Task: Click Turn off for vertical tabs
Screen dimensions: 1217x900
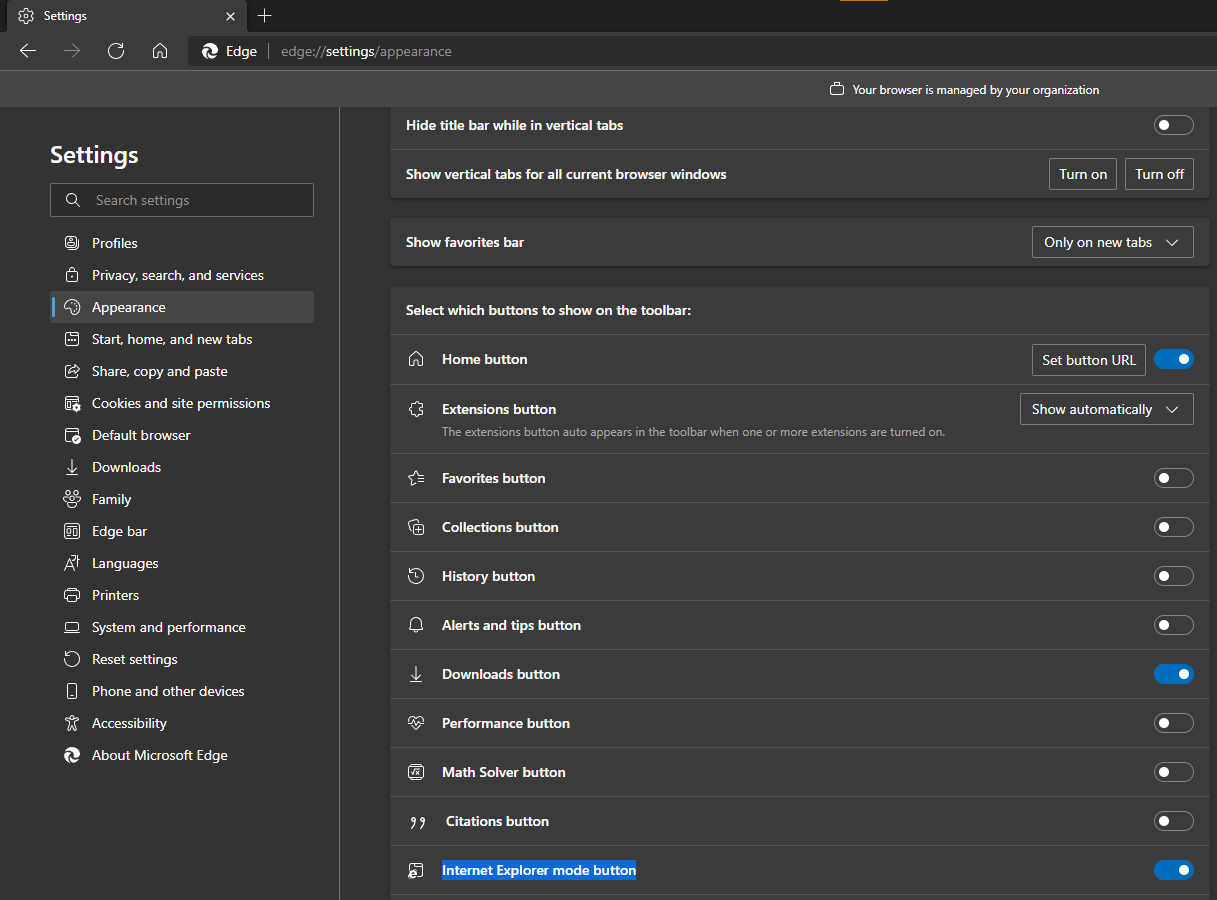Action: point(1159,174)
